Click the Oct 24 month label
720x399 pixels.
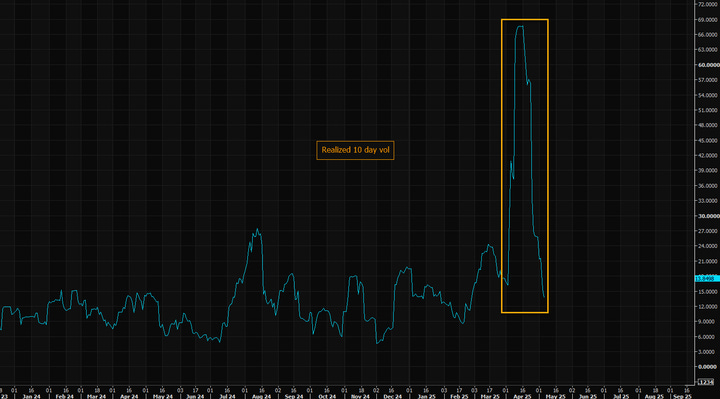(327, 396)
